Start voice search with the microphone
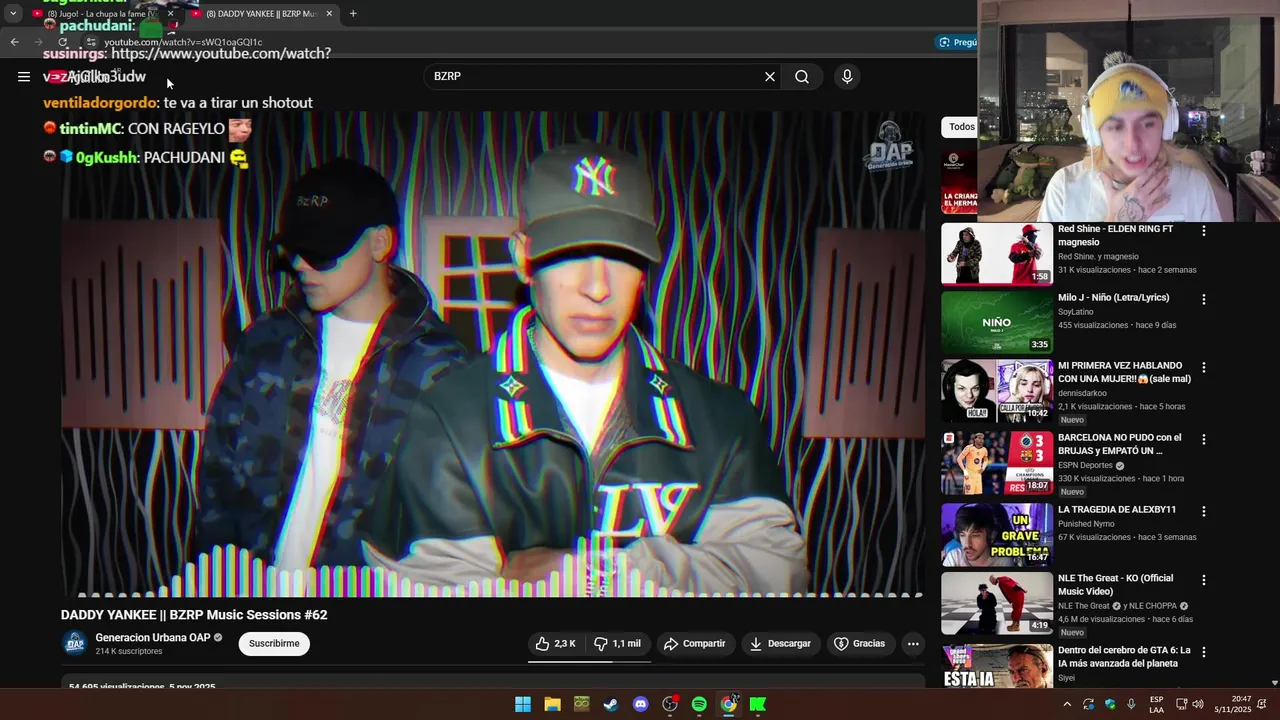The width and height of the screenshot is (1280, 720). [x=847, y=76]
